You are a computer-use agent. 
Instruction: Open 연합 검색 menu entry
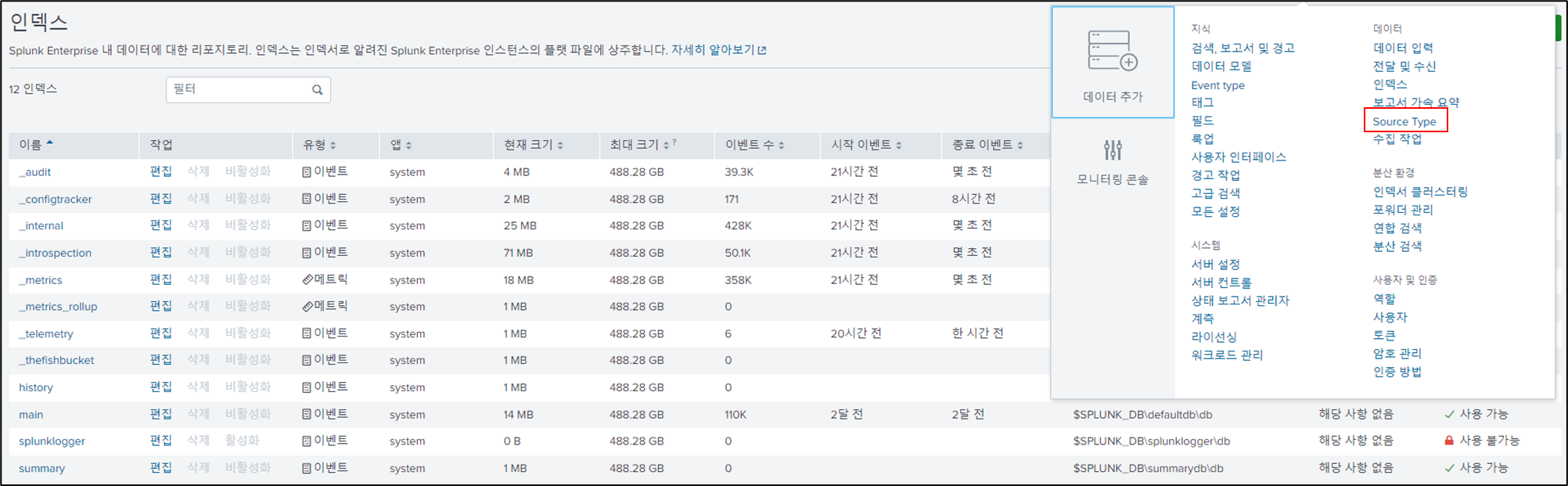tap(1397, 228)
